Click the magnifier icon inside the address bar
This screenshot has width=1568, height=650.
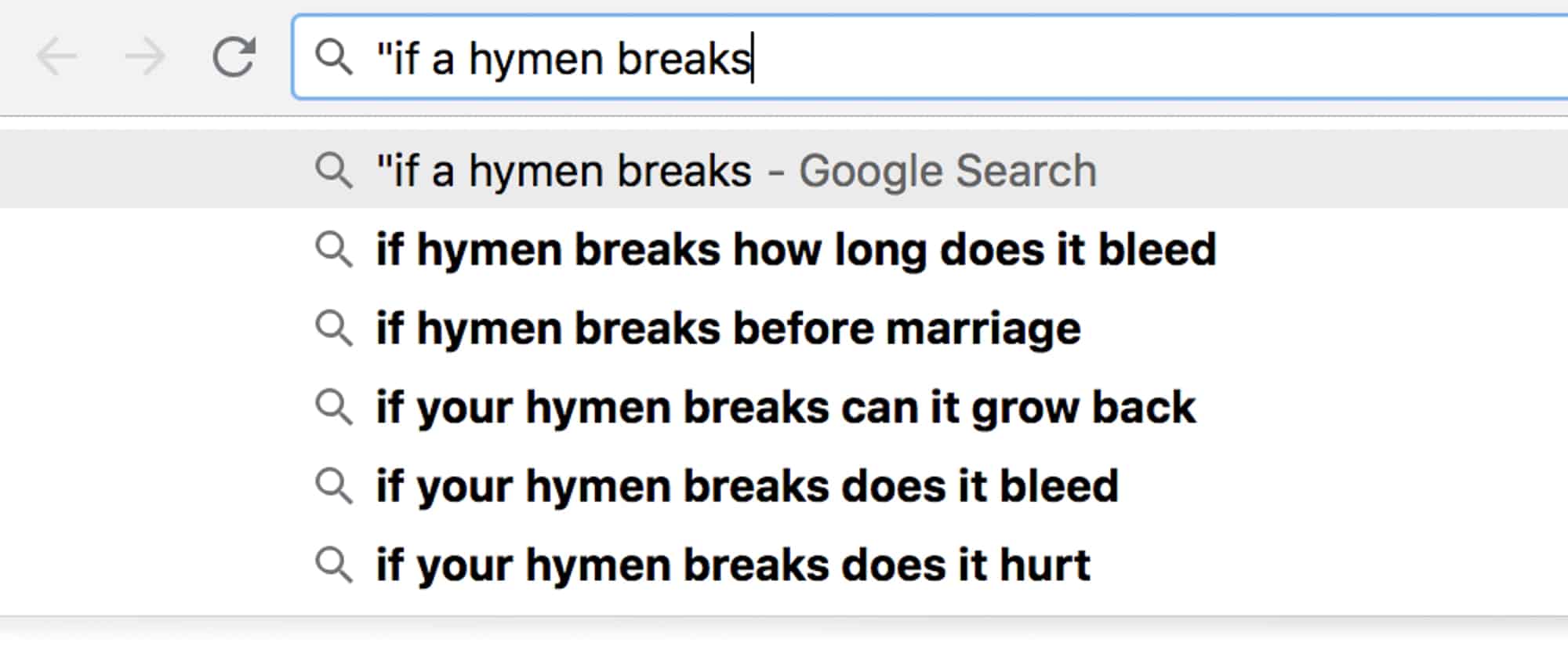point(334,57)
